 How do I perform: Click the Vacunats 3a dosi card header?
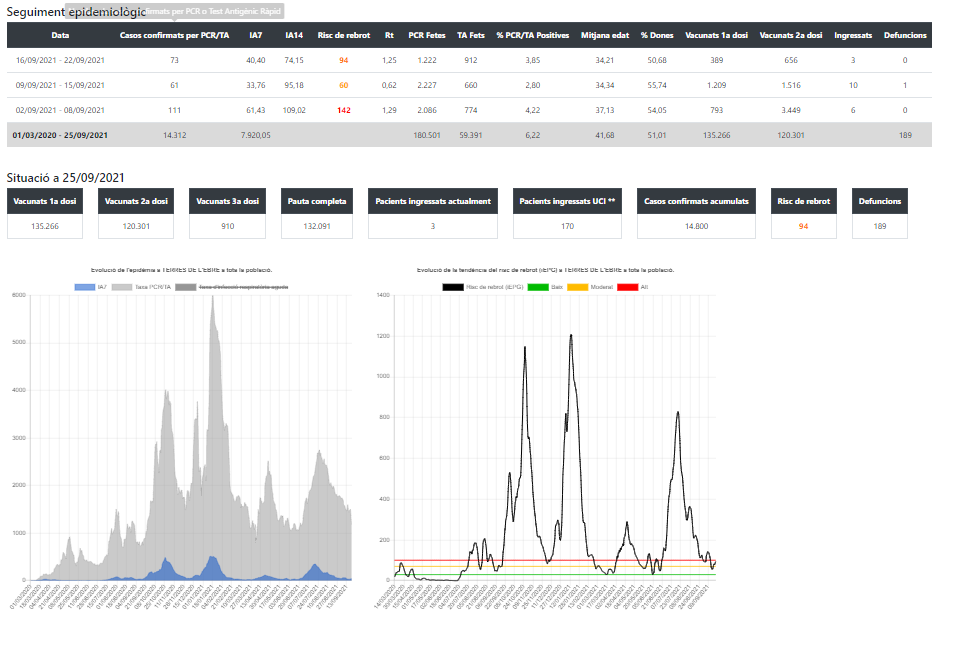[x=228, y=201]
